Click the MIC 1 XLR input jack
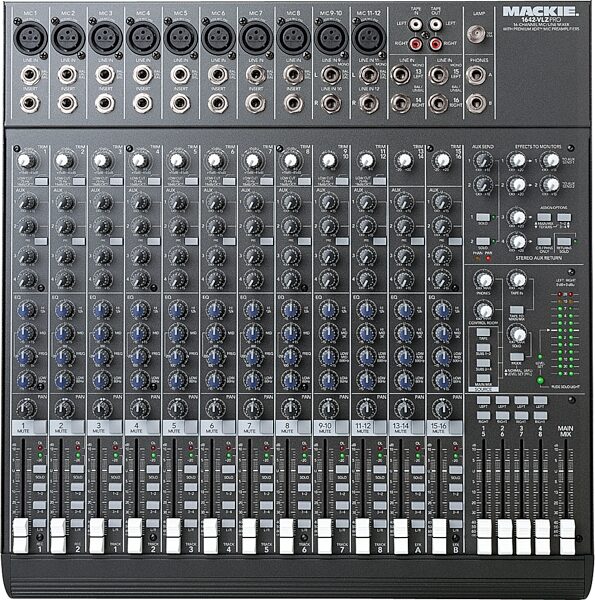595x600 pixels. pos(30,39)
